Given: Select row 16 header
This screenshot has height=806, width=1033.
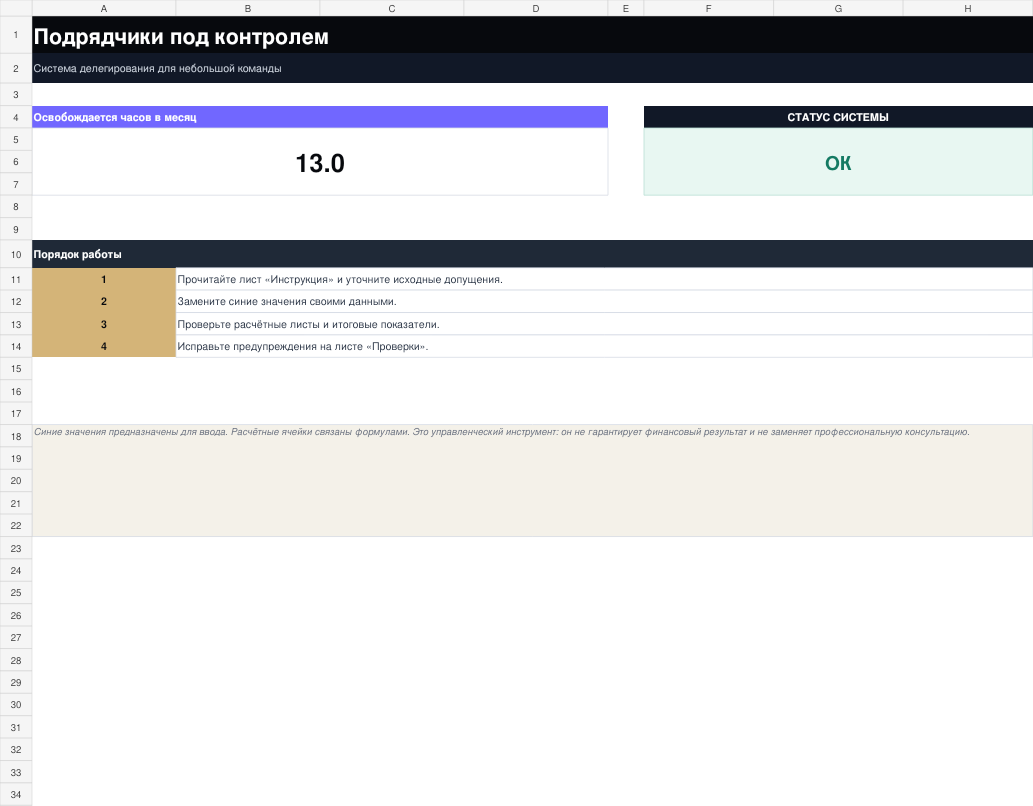Looking at the screenshot, I should 16,391.
